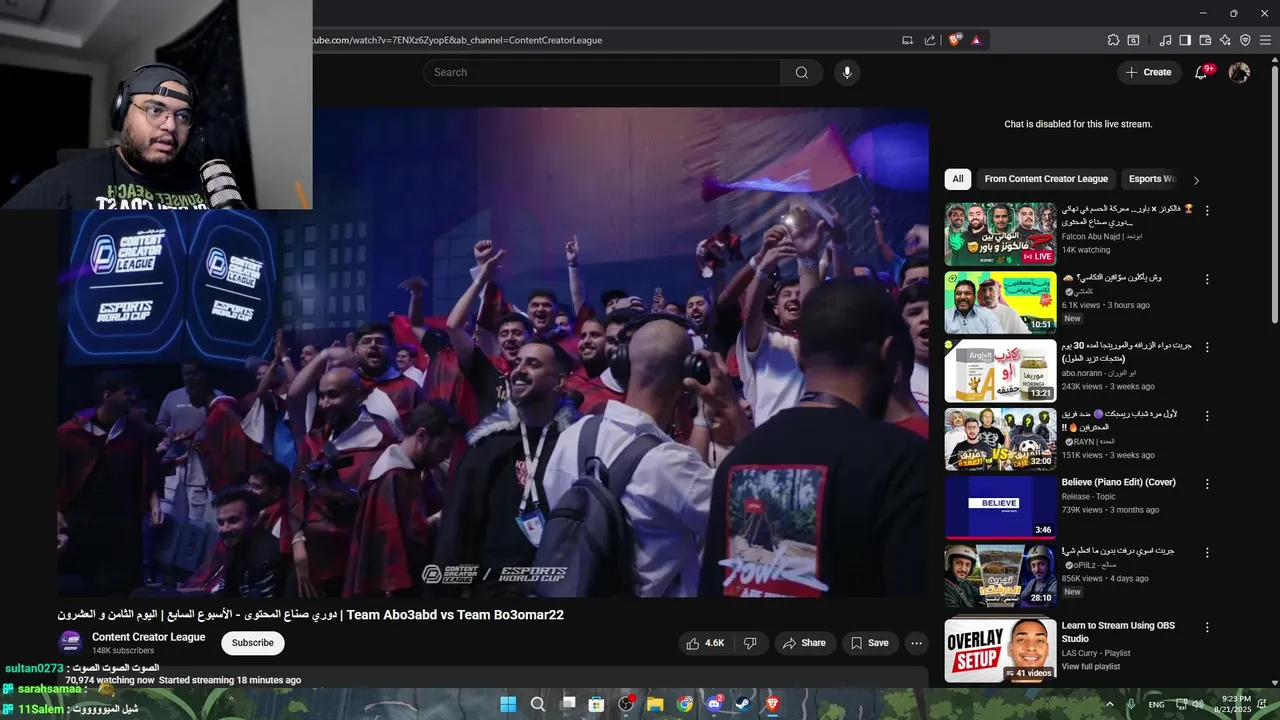
Task: Click View full playlist link
Action: tap(1091, 666)
